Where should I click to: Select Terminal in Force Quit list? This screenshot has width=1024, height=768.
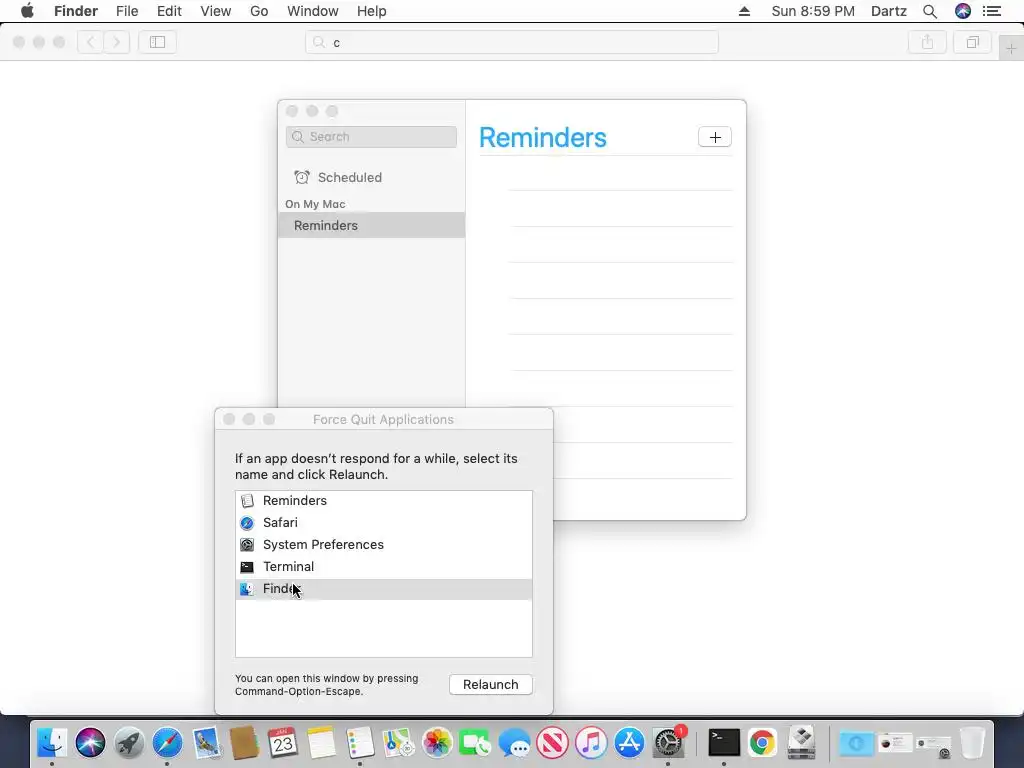click(384, 567)
